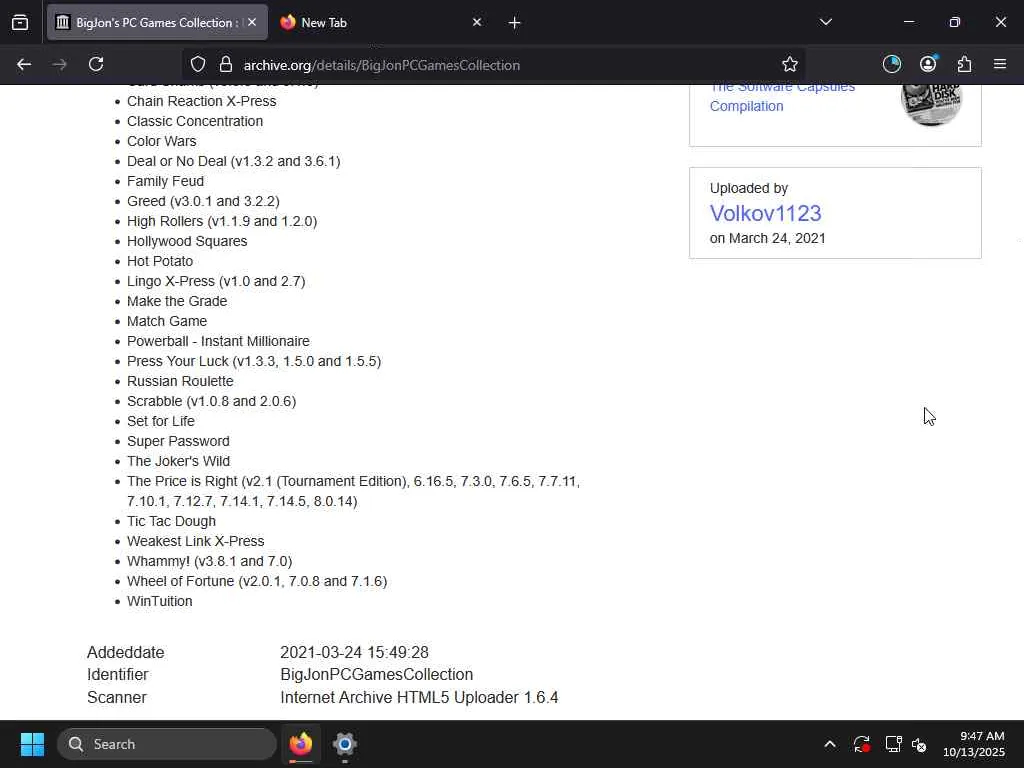1024x768 pixels.
Task: Open network display tray icon
Action: click(893, 744)
